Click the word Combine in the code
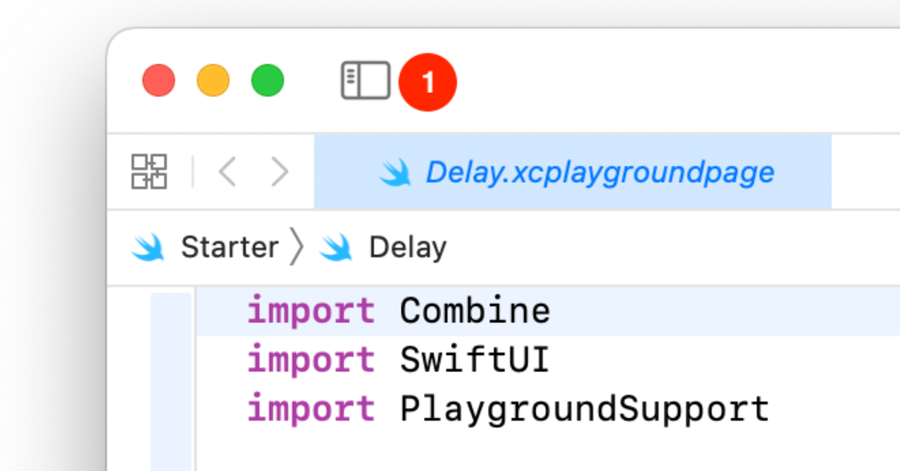The width and height of the screenshot is (900, 471). click(474, 311)
